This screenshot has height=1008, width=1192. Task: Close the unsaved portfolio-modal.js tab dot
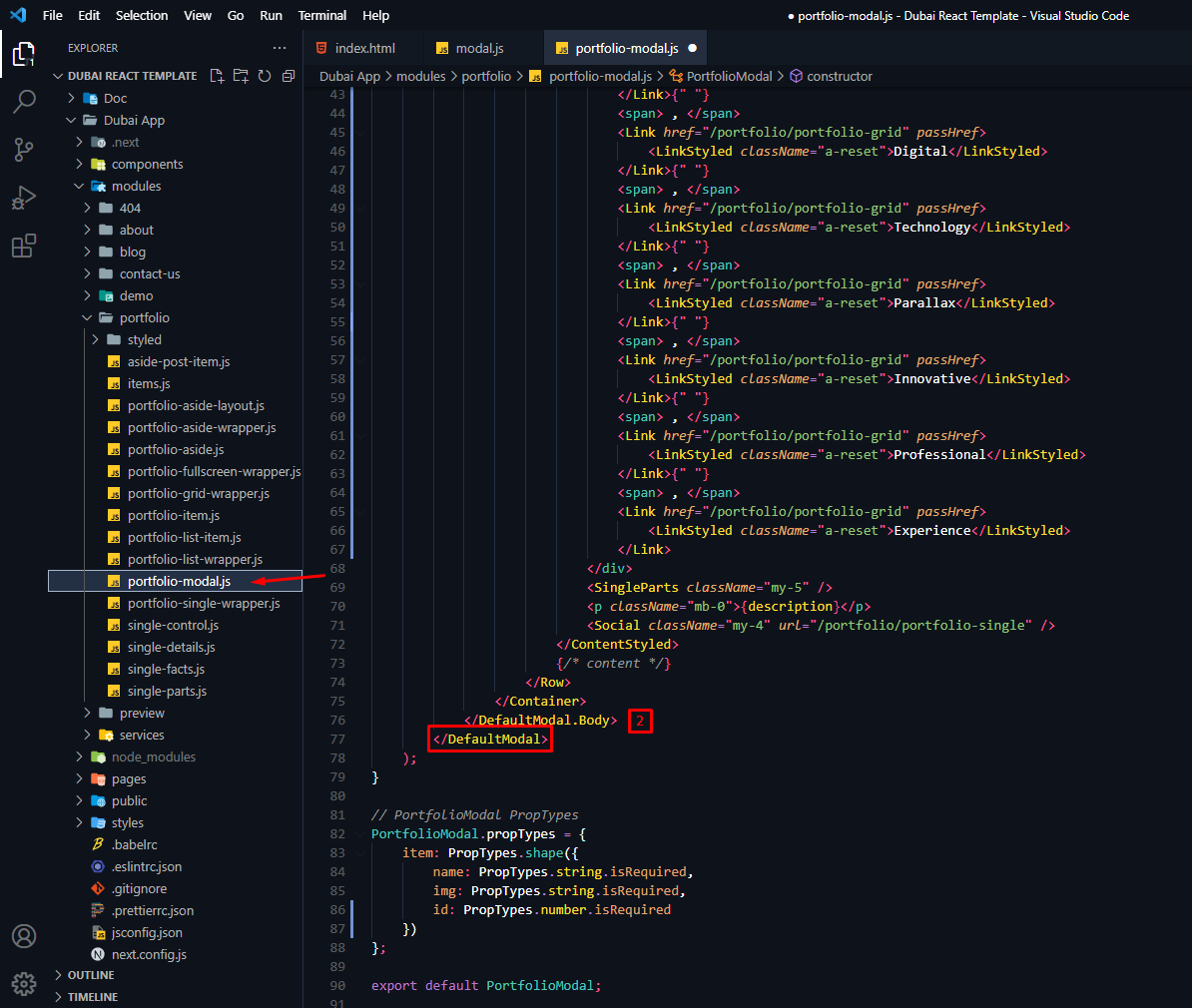[692, 48]
